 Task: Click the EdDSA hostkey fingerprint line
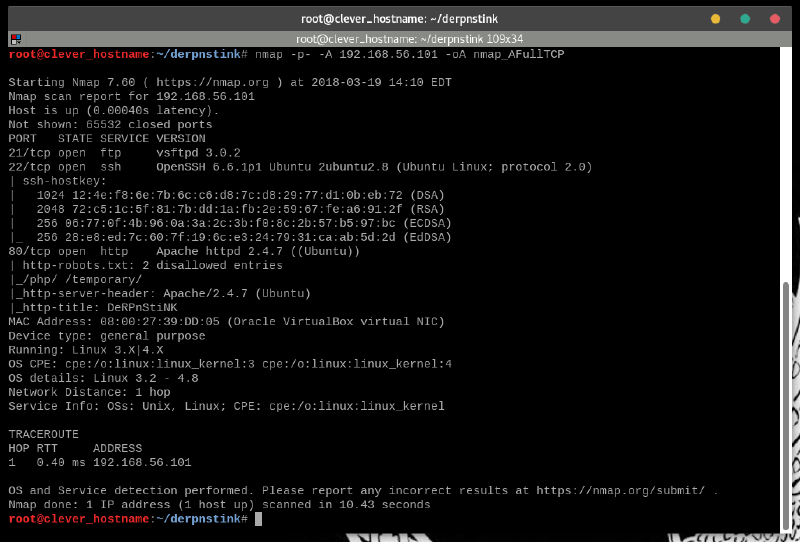tap(230, 237)
